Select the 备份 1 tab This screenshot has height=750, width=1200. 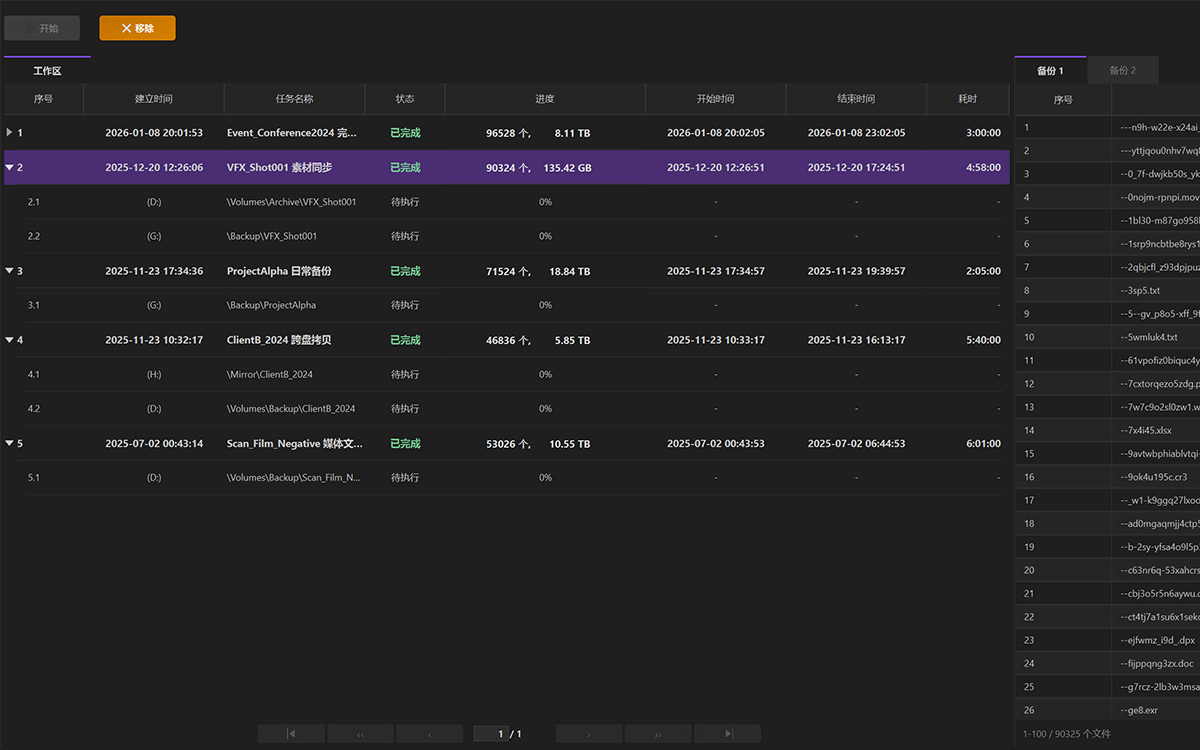pos(1050,70)
